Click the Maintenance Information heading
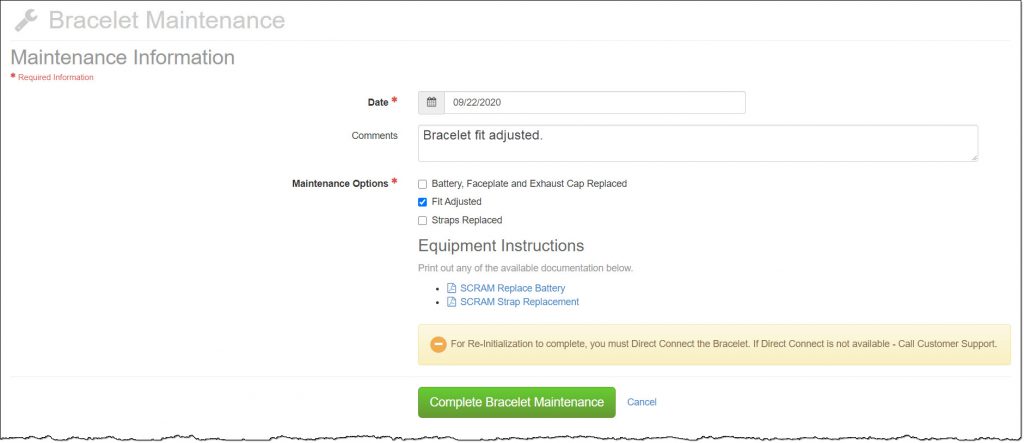Screen dimensions: 1024x443 (122, 57)
